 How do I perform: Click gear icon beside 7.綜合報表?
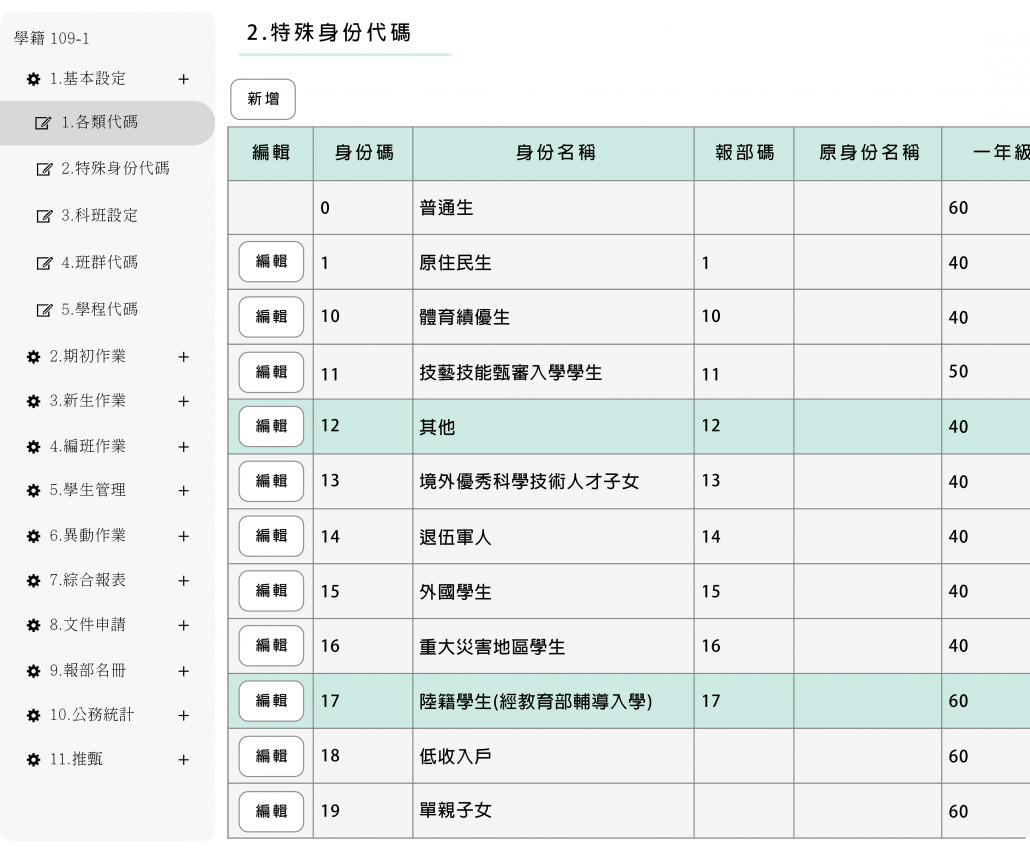pos(34,581)
